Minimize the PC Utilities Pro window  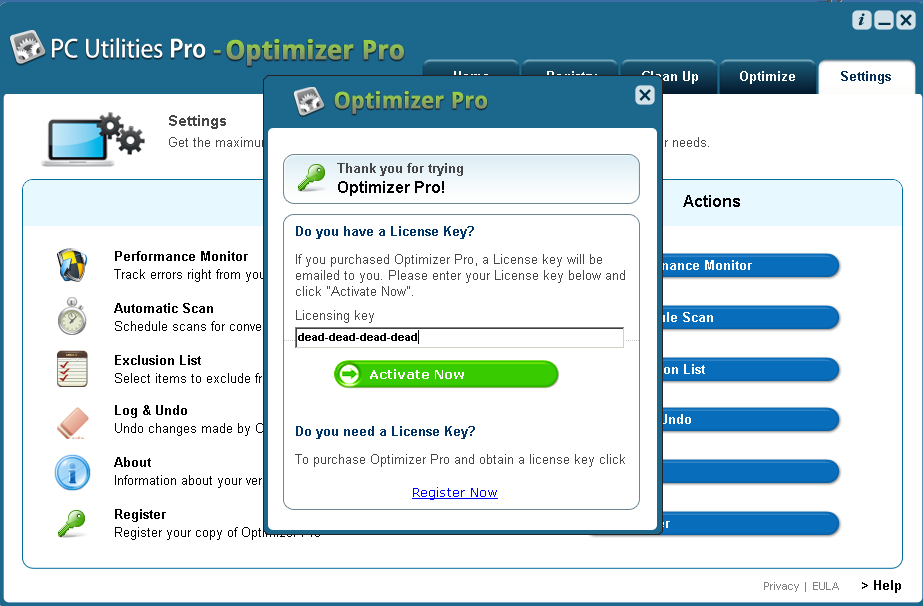[884, 20]
